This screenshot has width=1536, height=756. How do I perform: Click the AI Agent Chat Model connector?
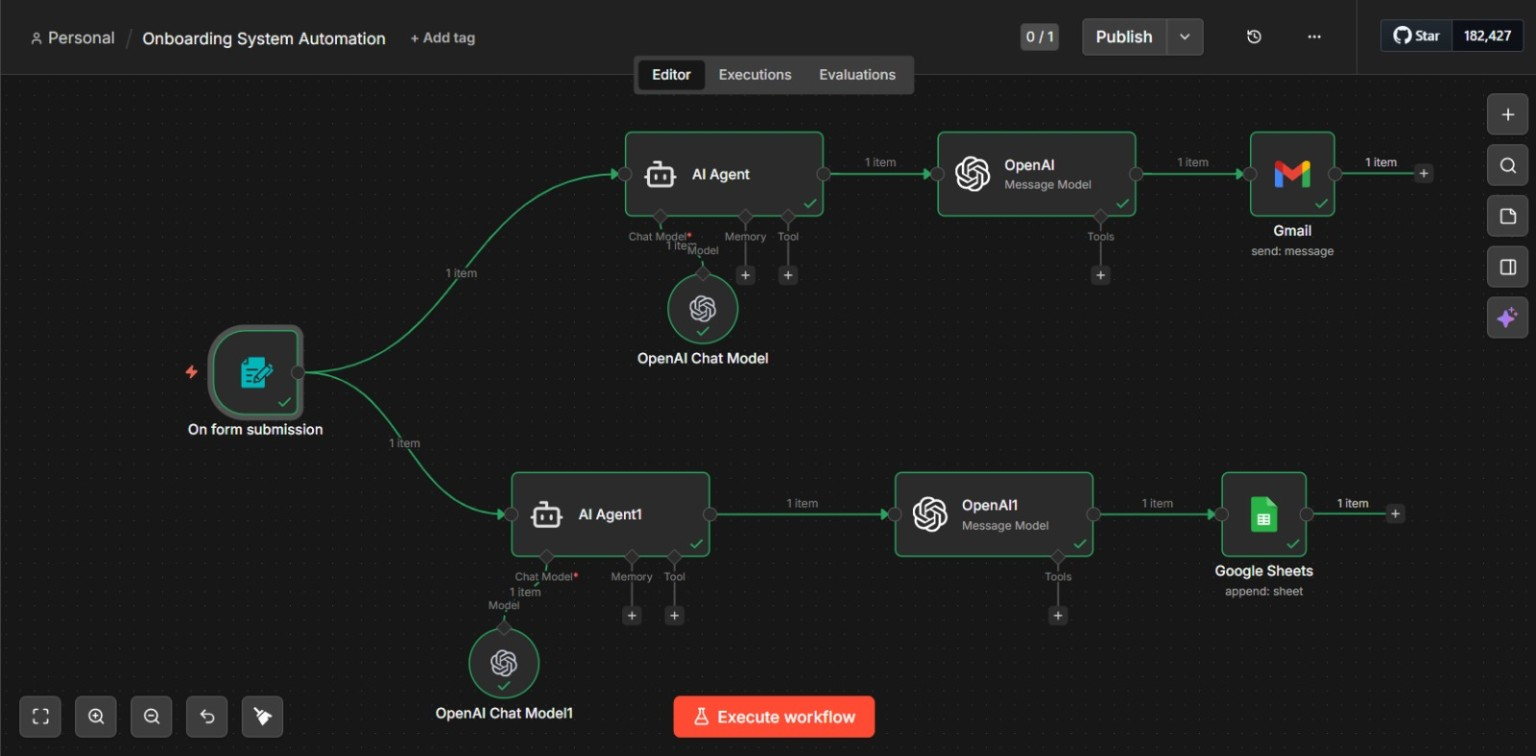[659, 216]
